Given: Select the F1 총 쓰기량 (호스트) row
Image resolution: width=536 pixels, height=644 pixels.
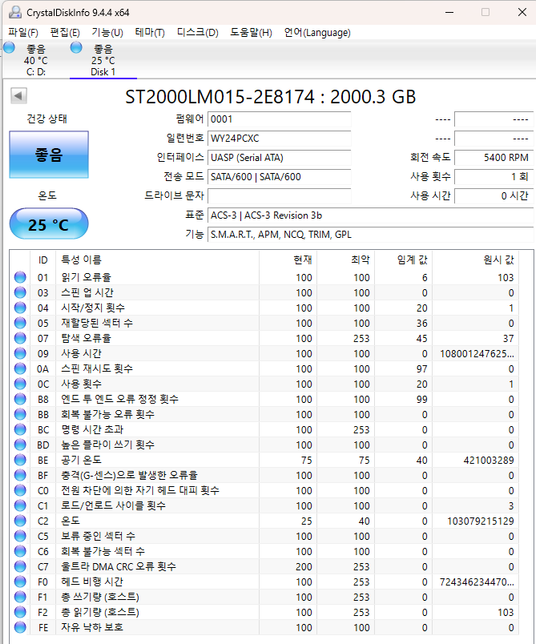Looking at the screenshot, I should click(264, 597).
